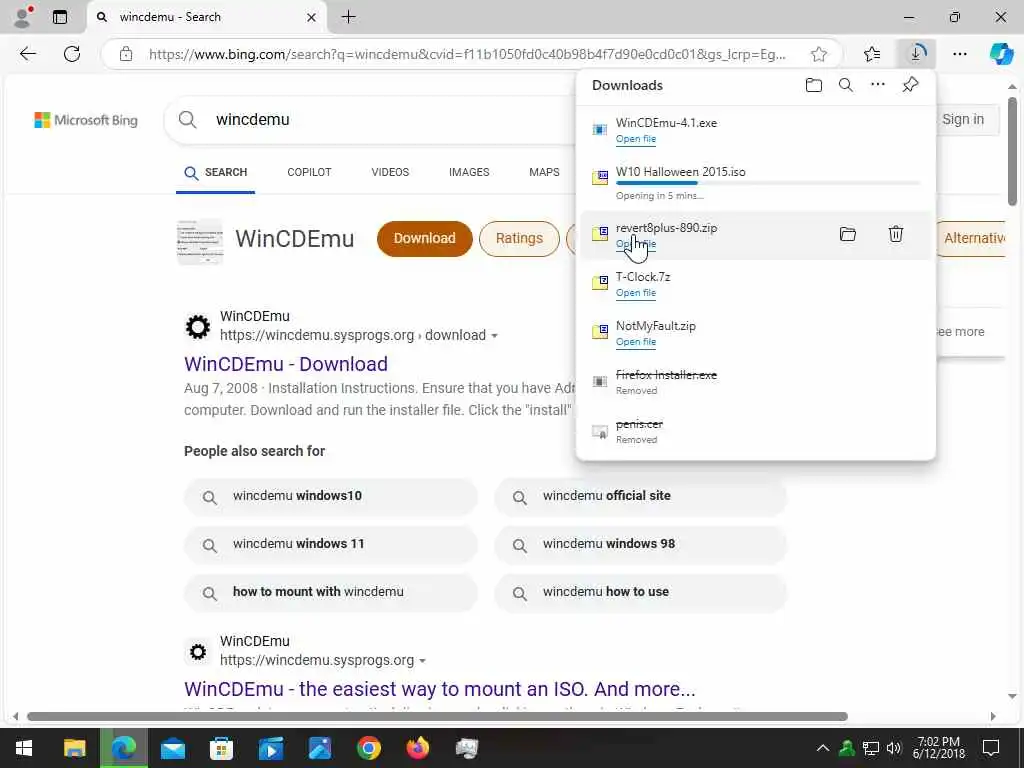The width and height of the screenshot is (1024, 768).
Task: Click Open file under WinCDEmu-4.1.exe
Action: (x=635, y=139)
